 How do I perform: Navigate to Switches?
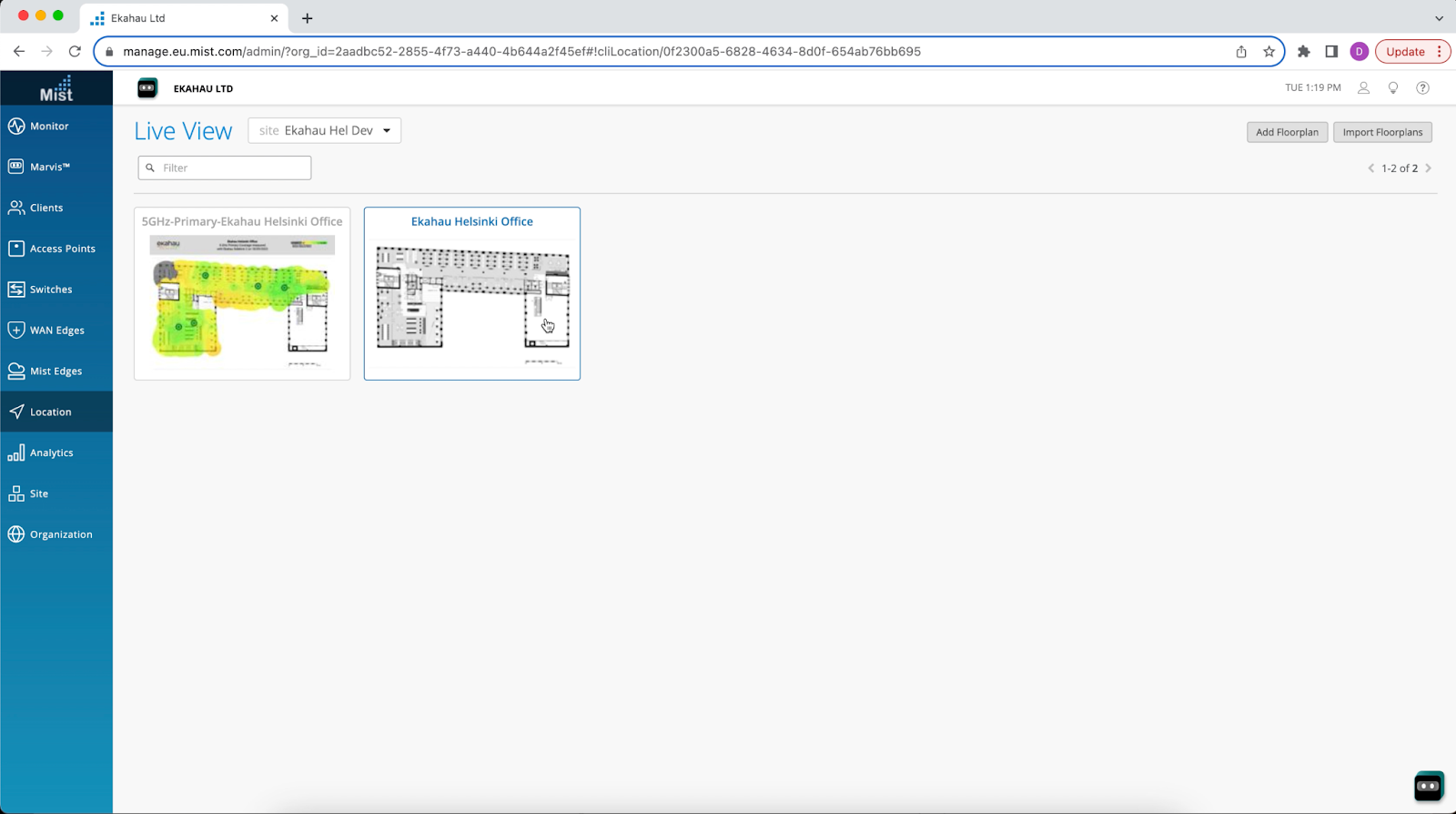[x=56, y=290]
